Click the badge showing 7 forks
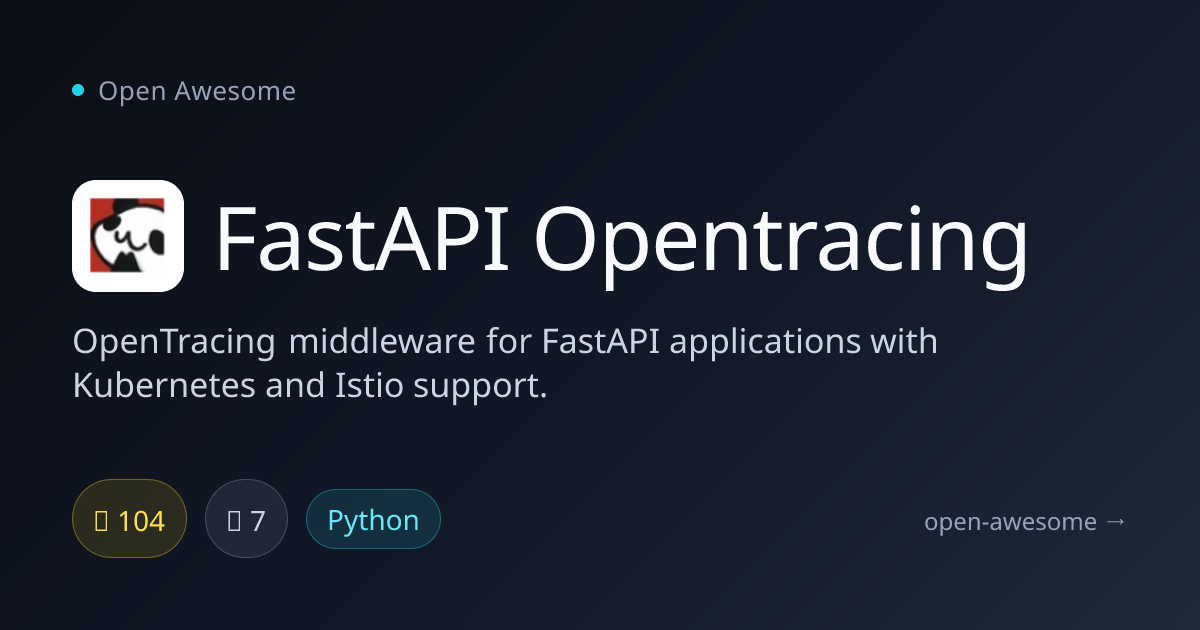Screen dimensions: 1200x630 coord(246,519)
